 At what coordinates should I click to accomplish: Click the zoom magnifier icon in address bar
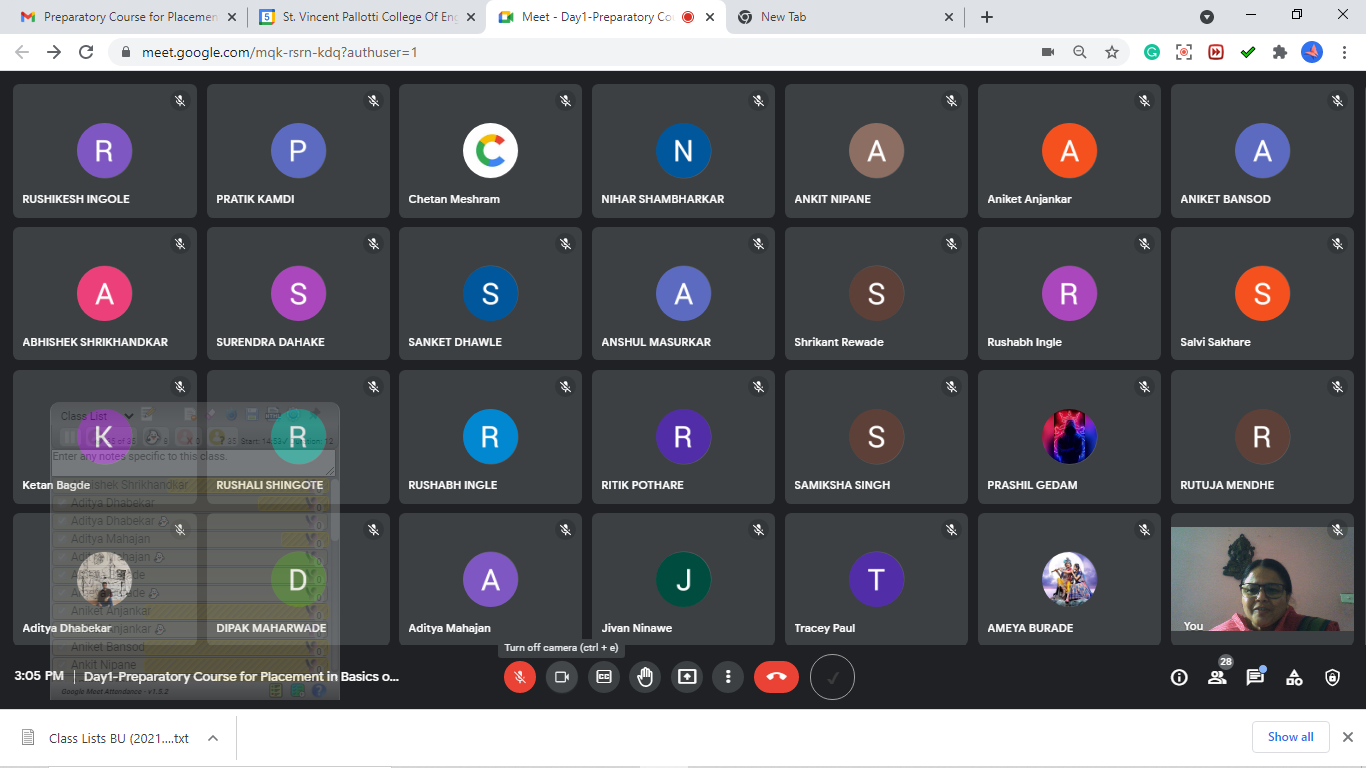pyautogui.click(x=1080, y=52)
